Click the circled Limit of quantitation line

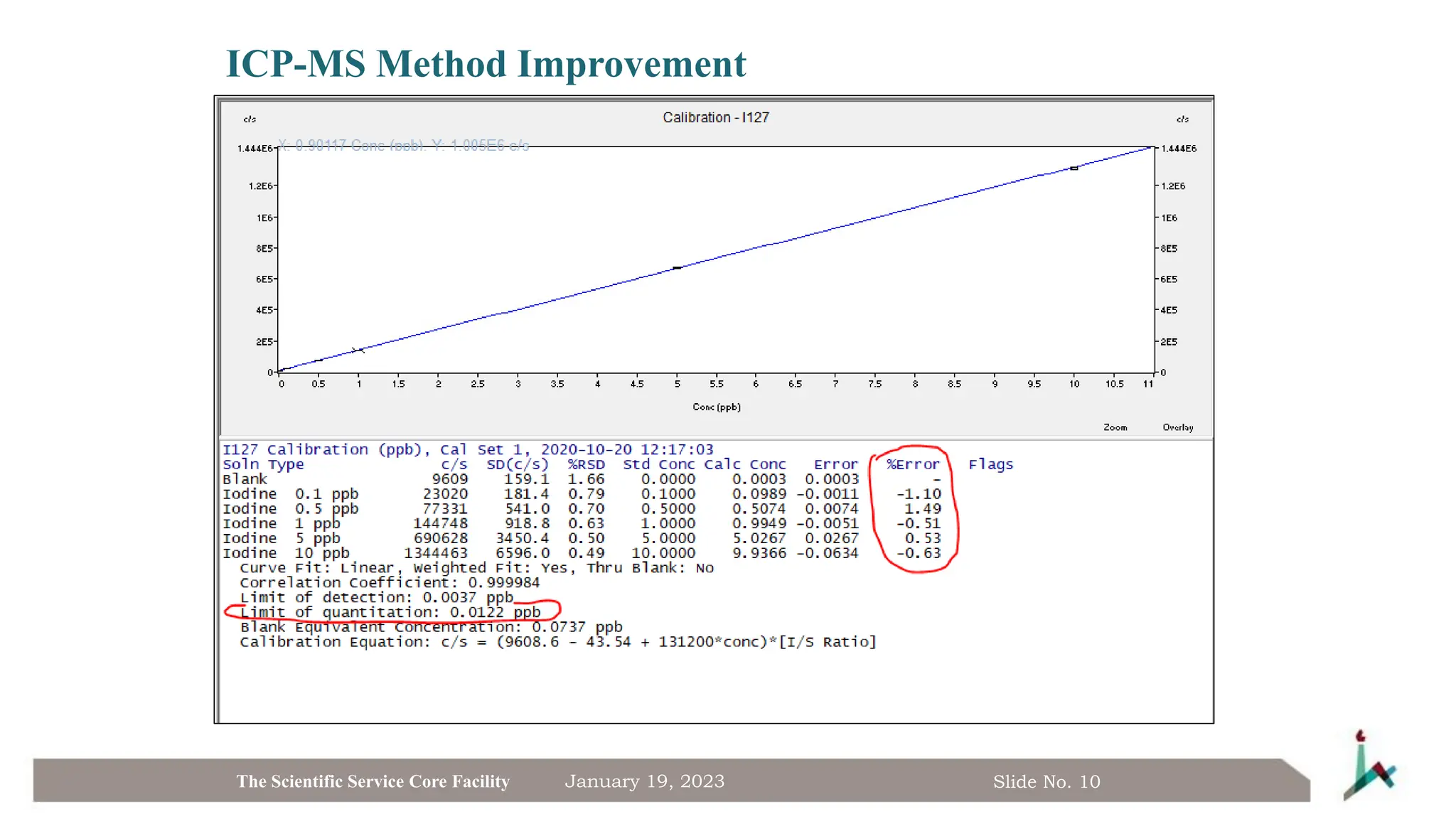pyautogui.click(x=390, y=612)
